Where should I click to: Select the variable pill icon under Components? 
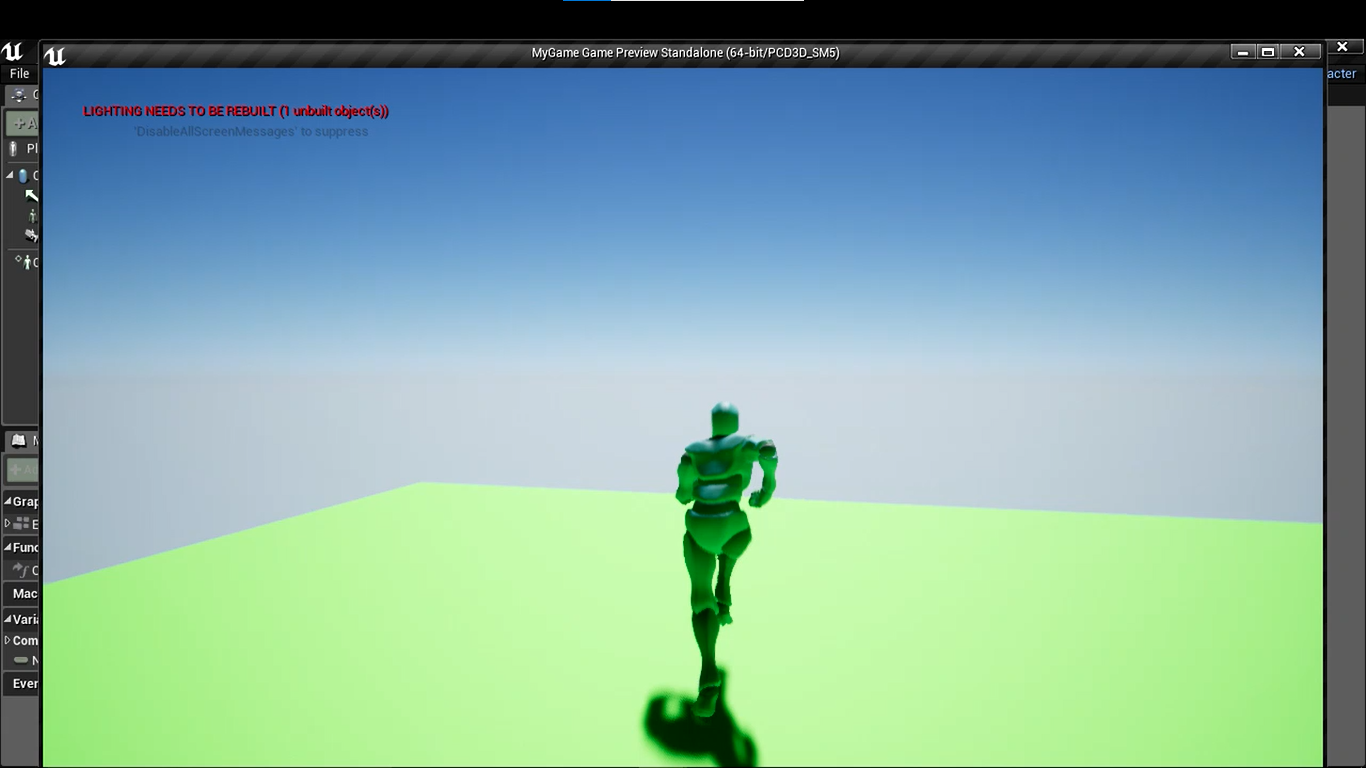[x=21, y=661]
